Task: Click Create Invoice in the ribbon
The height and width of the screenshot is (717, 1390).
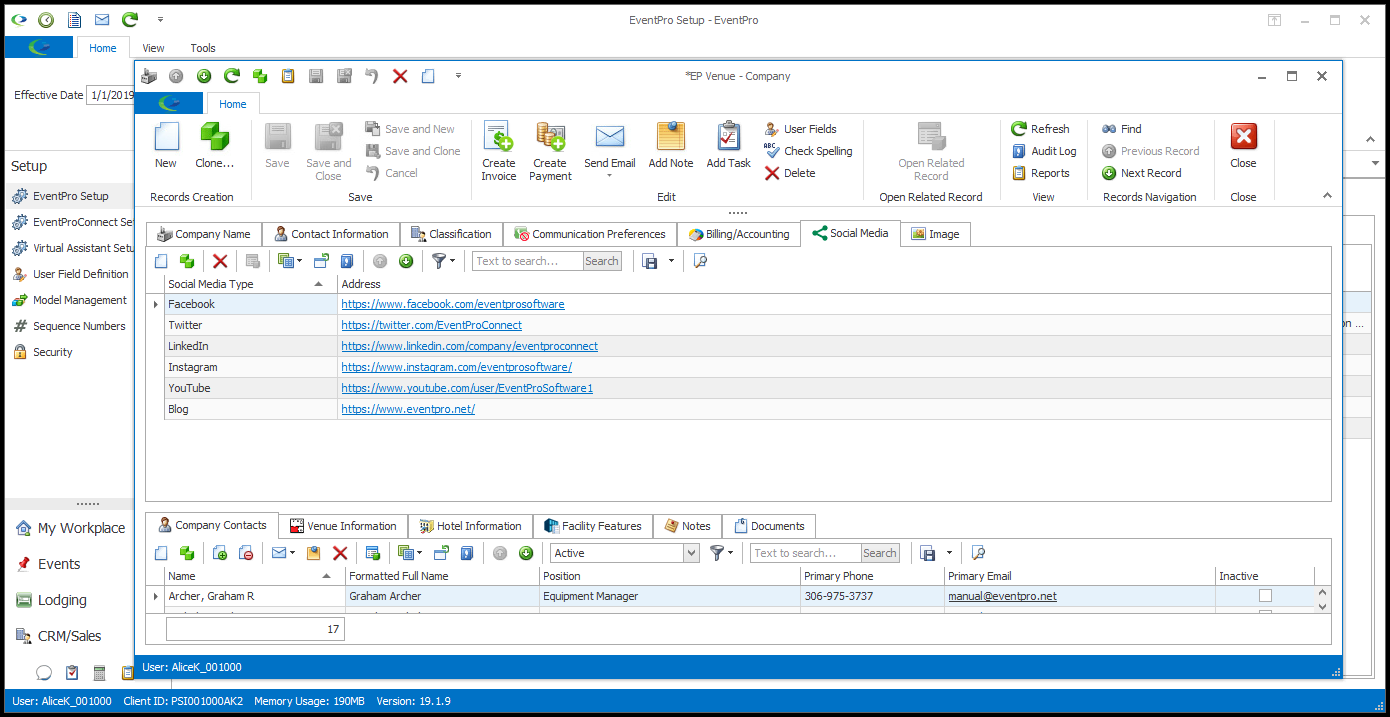Action: click(x=498, y=151)
